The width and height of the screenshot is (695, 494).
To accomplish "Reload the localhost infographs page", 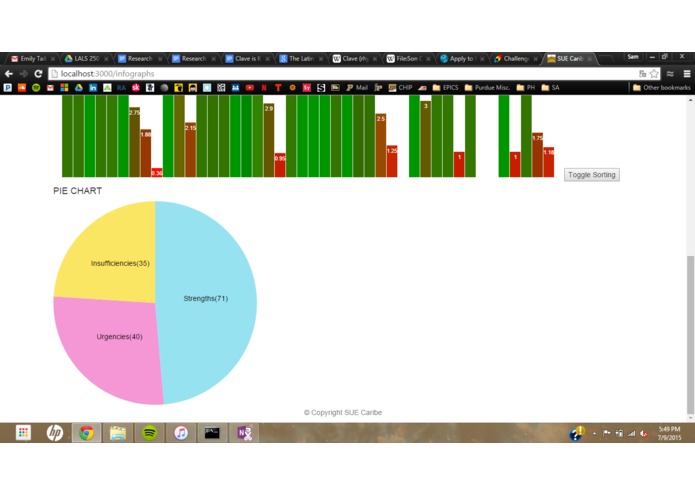I will 38,74.
